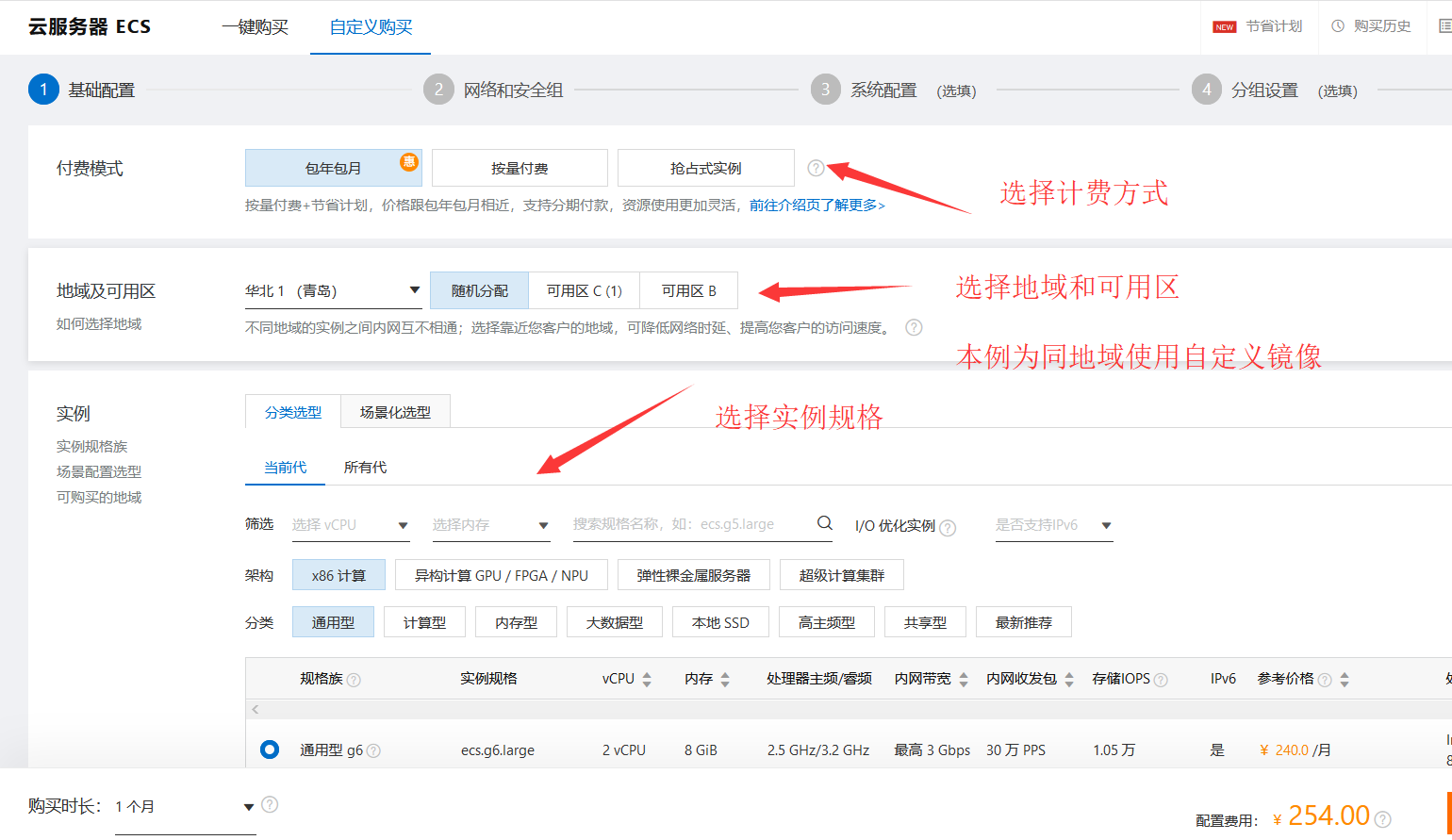Go to step 4 分组设置
The width and height of the screenshot is (1452, 840).
1246,90
